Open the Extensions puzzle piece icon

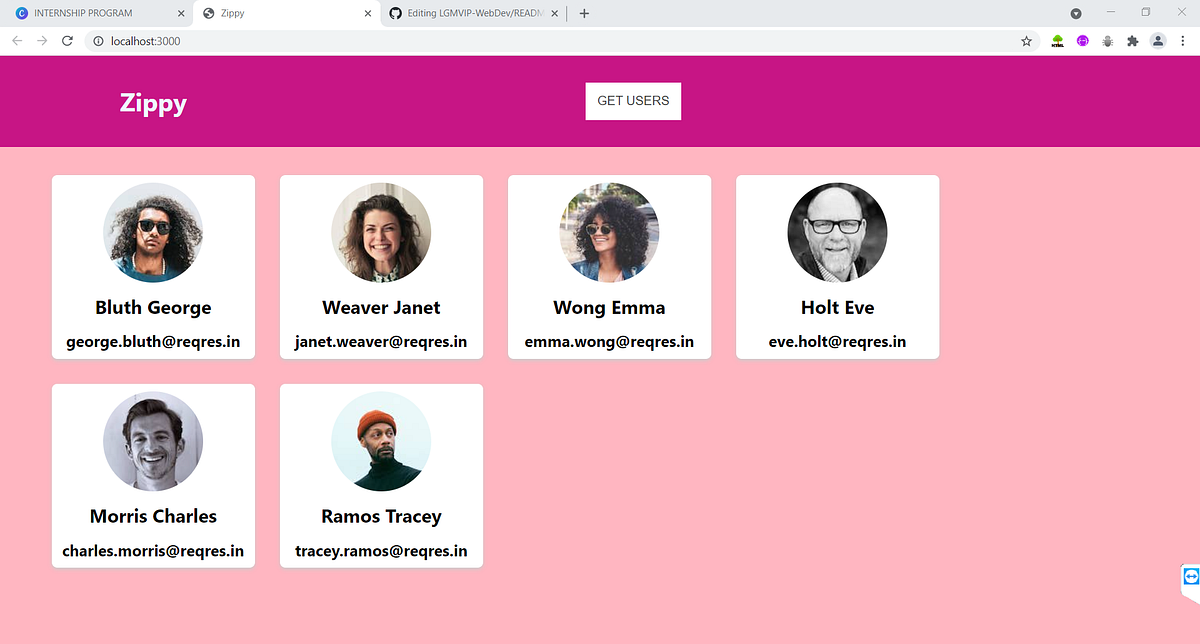click(x=1132, y=41)
